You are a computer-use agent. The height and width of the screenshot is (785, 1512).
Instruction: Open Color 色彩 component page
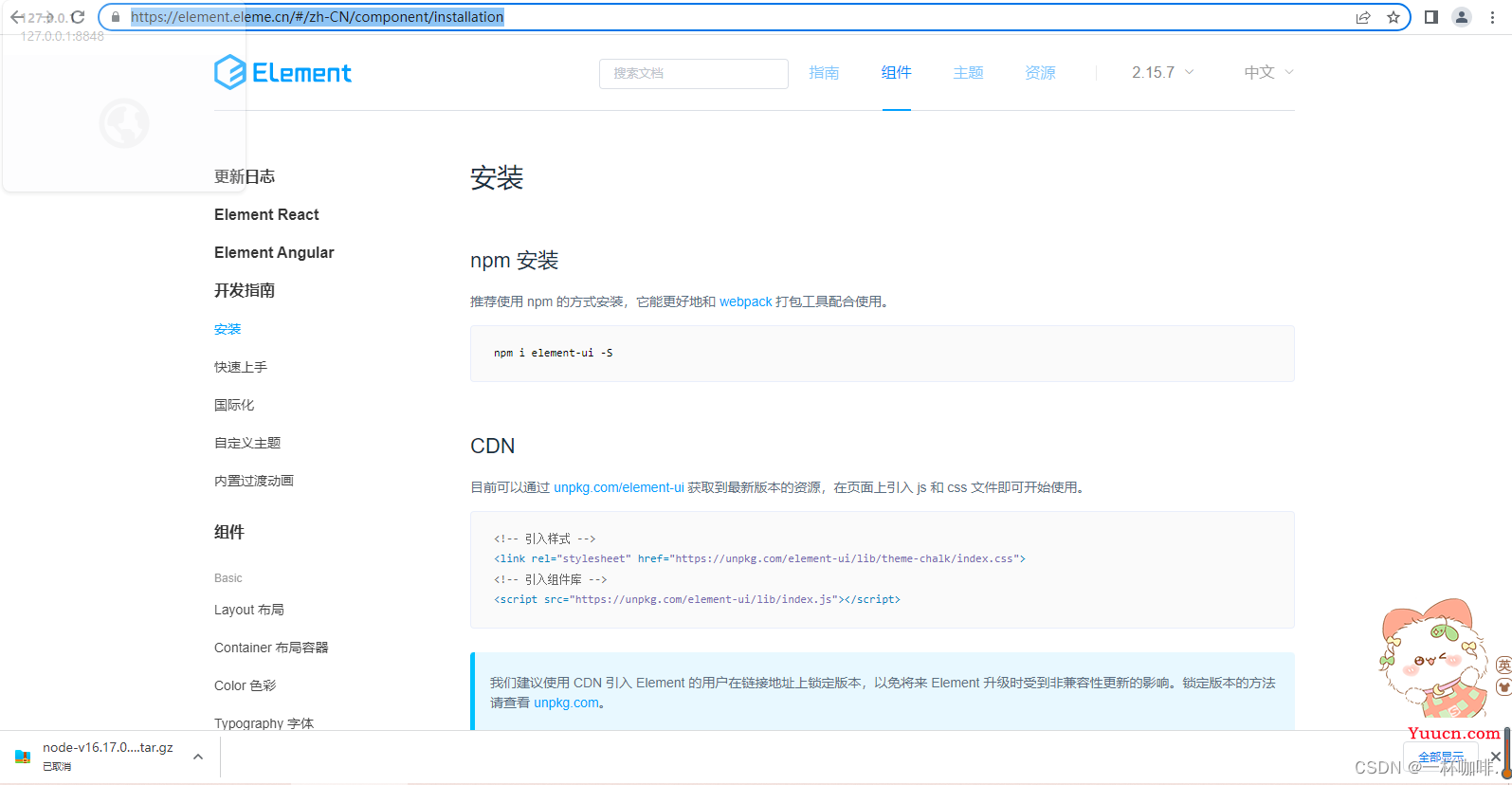(x=246, y=685)
